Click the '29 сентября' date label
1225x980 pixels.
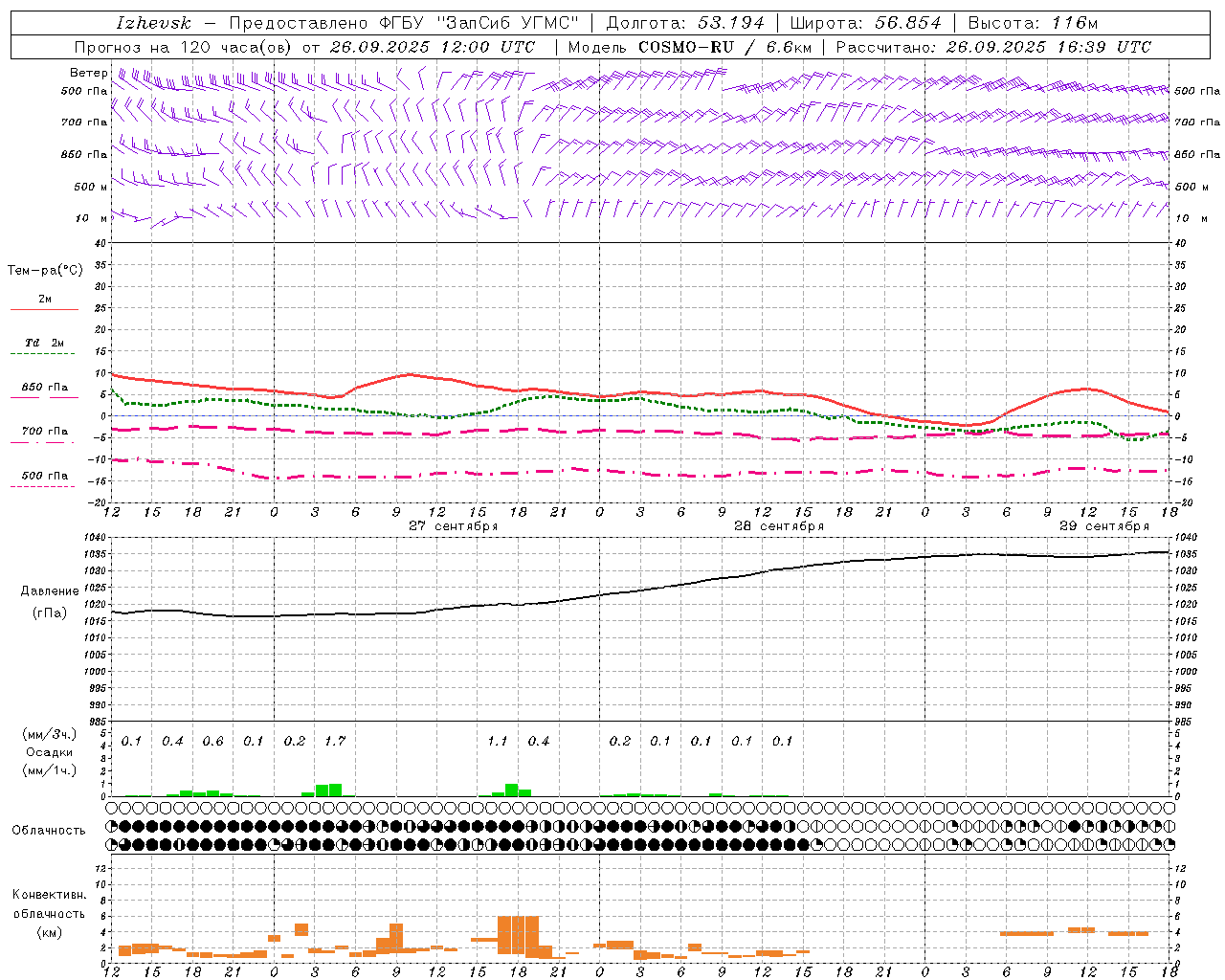(x=1104, y=526)
